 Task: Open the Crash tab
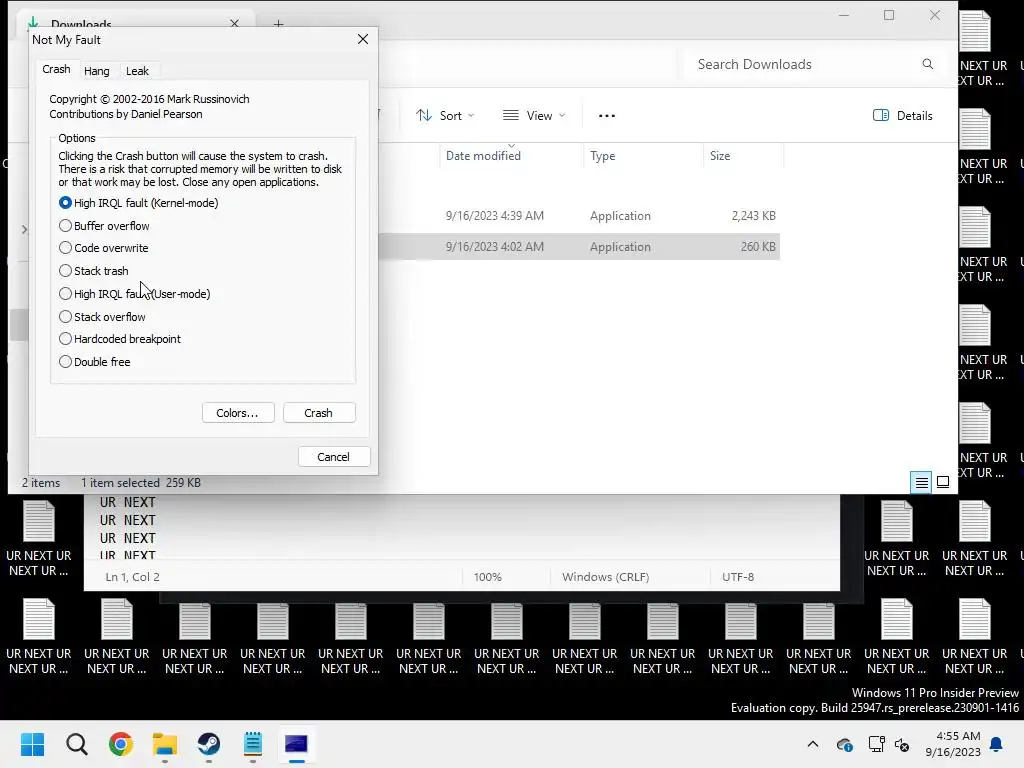(56, 69)
